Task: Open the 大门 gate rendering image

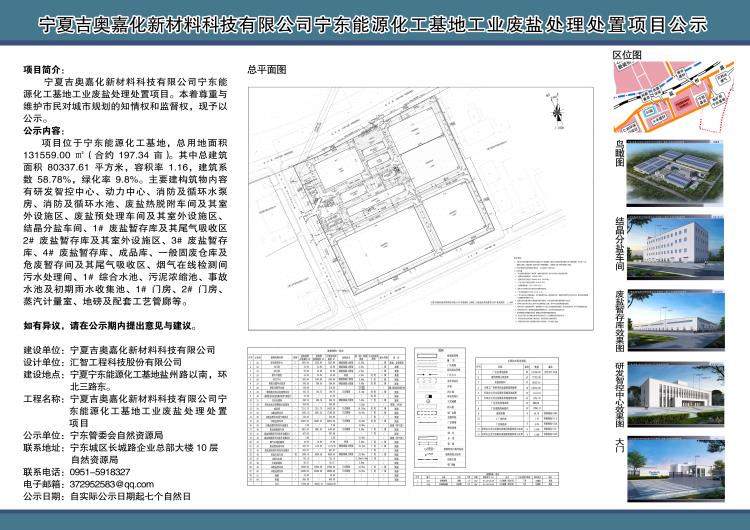Action: pos(675,469)
